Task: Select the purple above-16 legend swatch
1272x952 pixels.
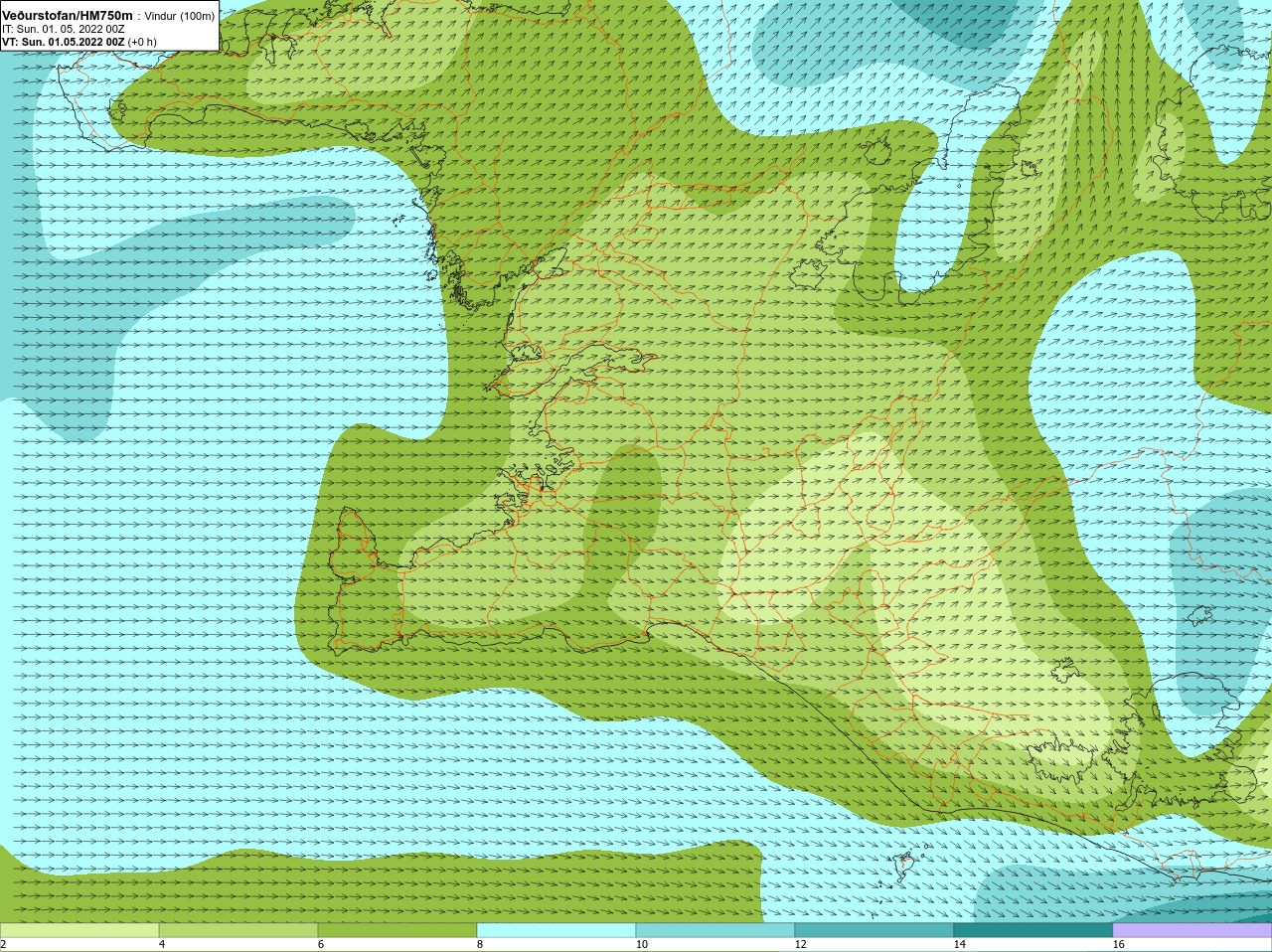Action: pyautogui.click(x=1192, y=930)
